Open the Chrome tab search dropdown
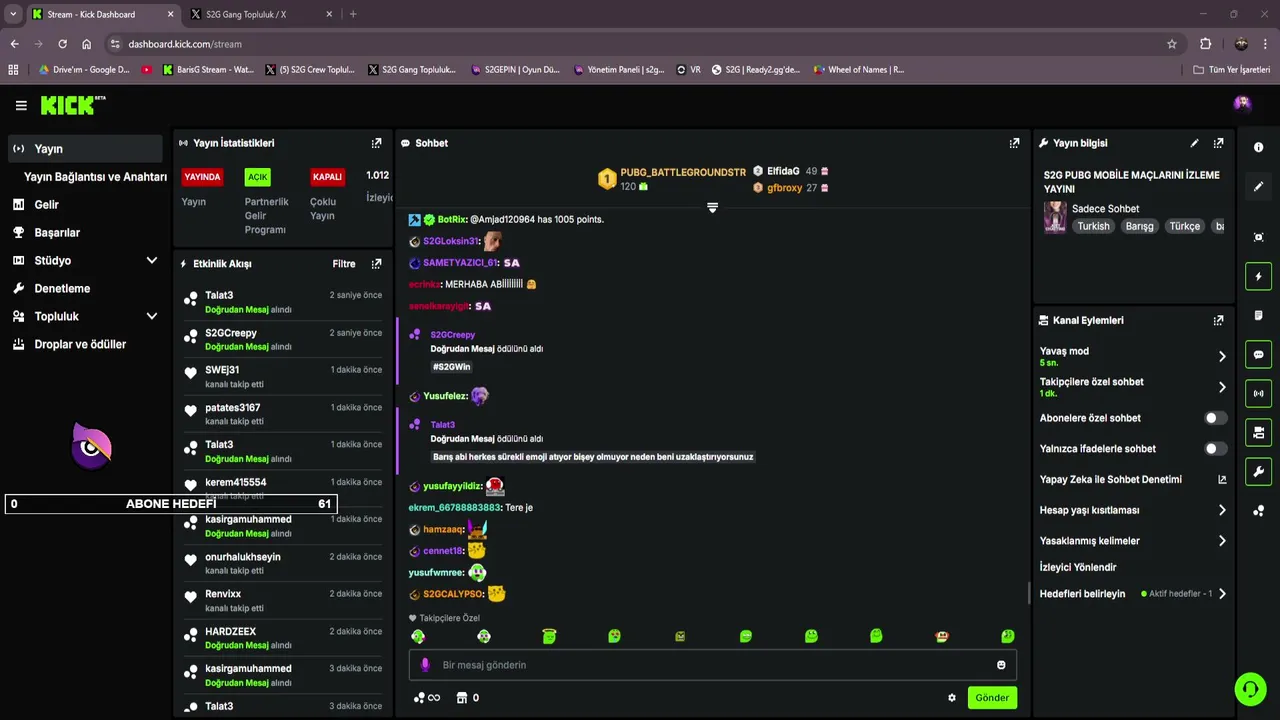 pyautogui.click(x=13, y=14)
